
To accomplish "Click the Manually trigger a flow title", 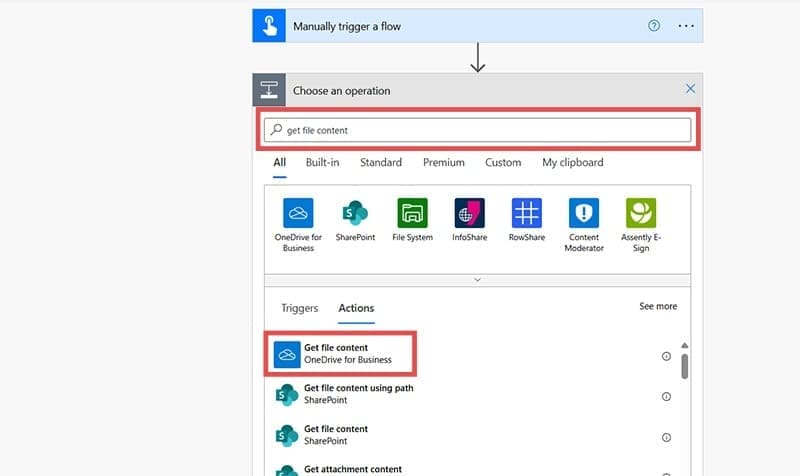I will 347,26.
